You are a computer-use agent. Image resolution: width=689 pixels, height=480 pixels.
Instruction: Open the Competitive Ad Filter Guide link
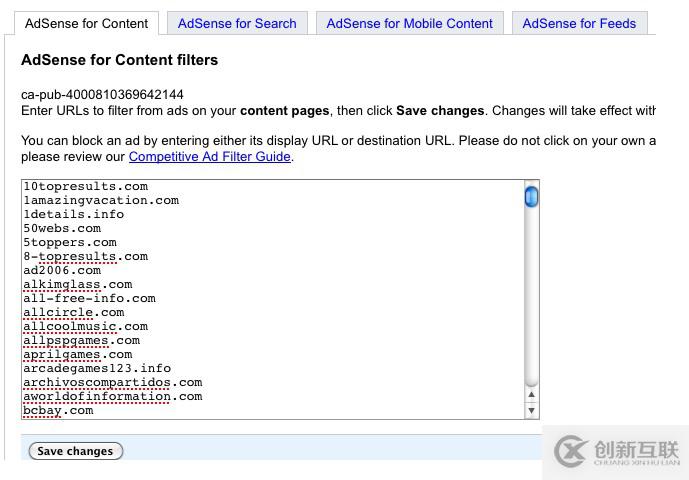point(210,156)
